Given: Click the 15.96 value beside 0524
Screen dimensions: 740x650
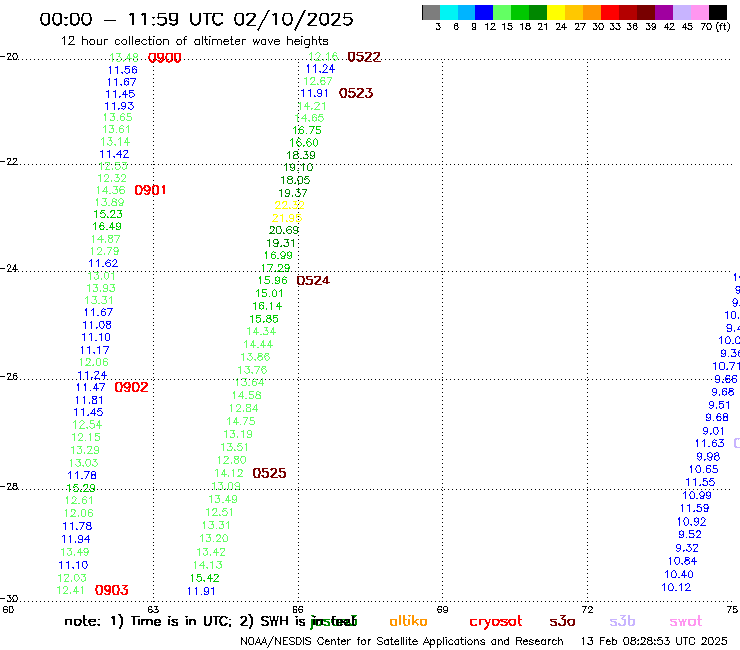Looking at the screenshot, I should click(x=272, y=280).
